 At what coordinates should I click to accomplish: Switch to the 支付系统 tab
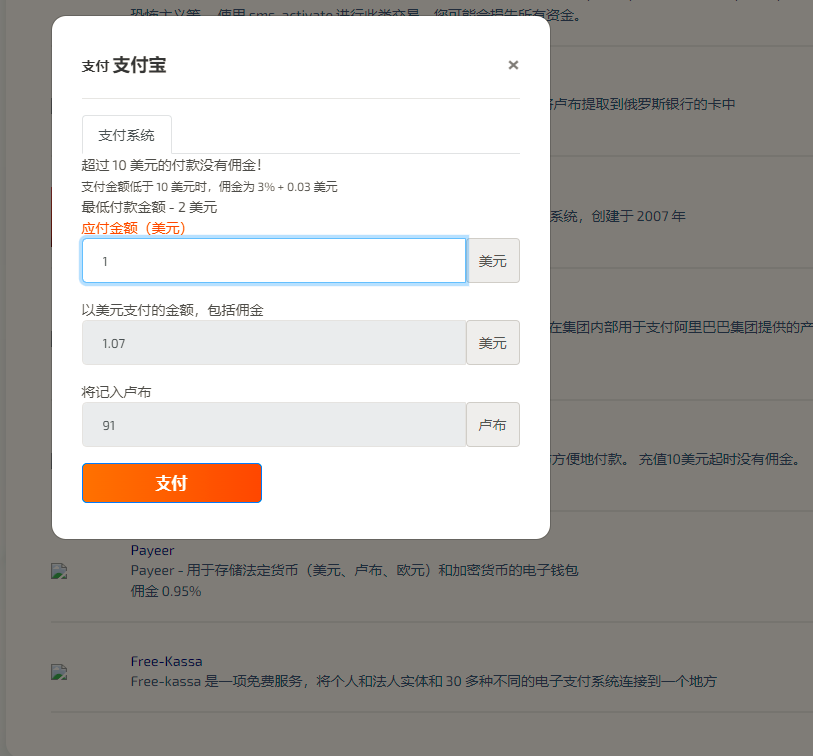tap(126, 134)
